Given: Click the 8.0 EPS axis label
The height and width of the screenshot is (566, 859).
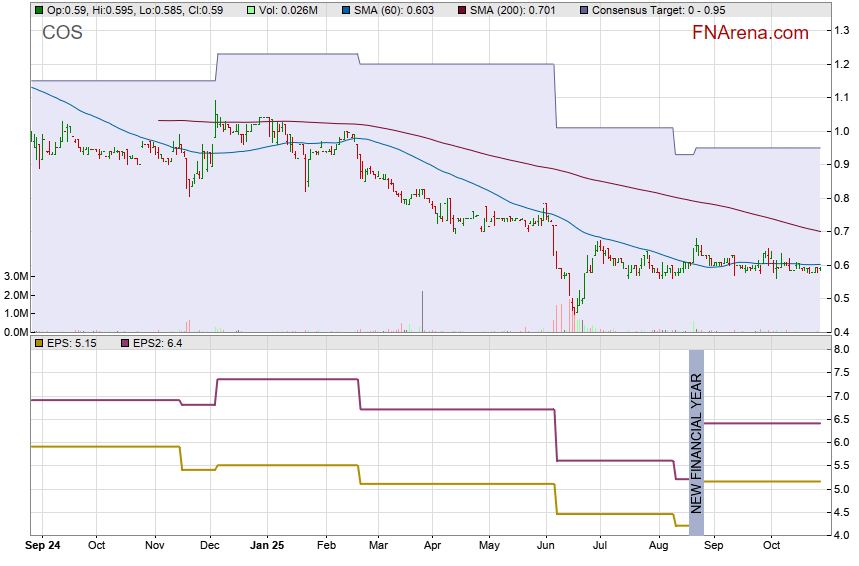Looking at the screenshot, I should [x=842, y=349].
